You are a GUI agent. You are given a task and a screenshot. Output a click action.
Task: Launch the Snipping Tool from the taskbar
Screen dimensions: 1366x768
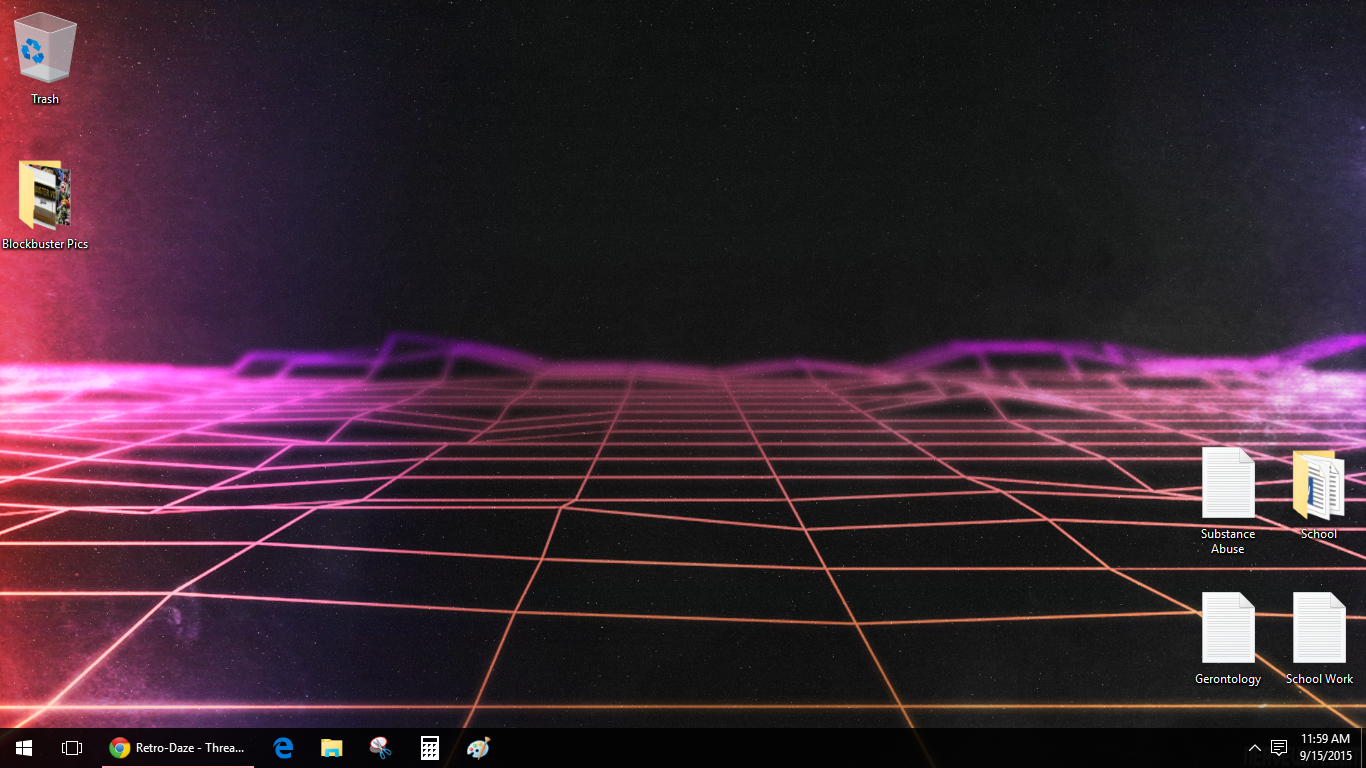380,748
